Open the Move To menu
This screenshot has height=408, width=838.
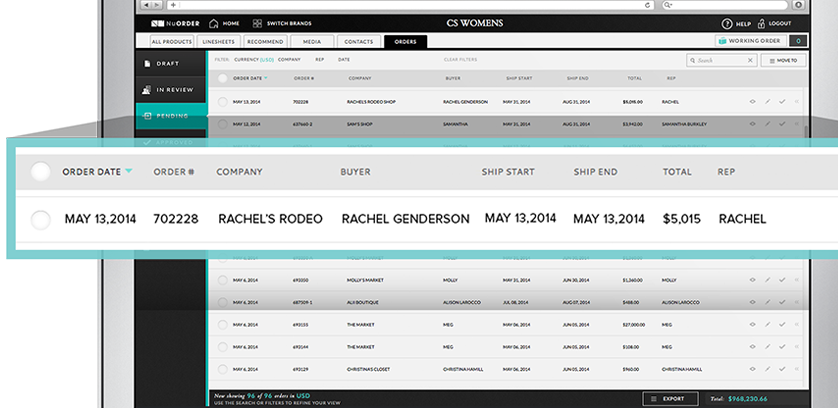783,60
